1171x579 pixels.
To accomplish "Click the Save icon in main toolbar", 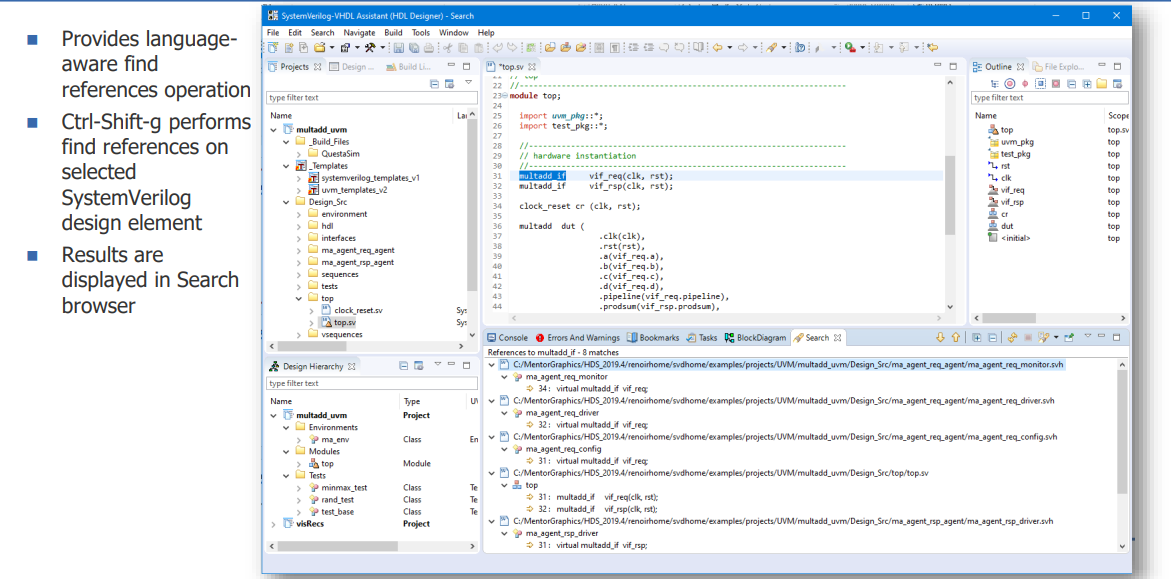I will [398, 47].
